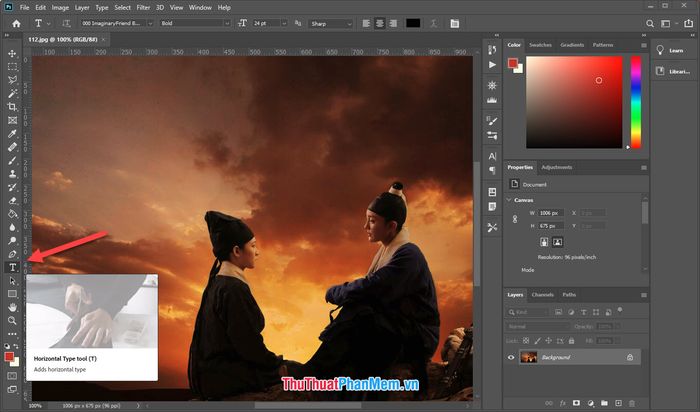
Task: Select the Crop tool
Action: tap(12, 107)
